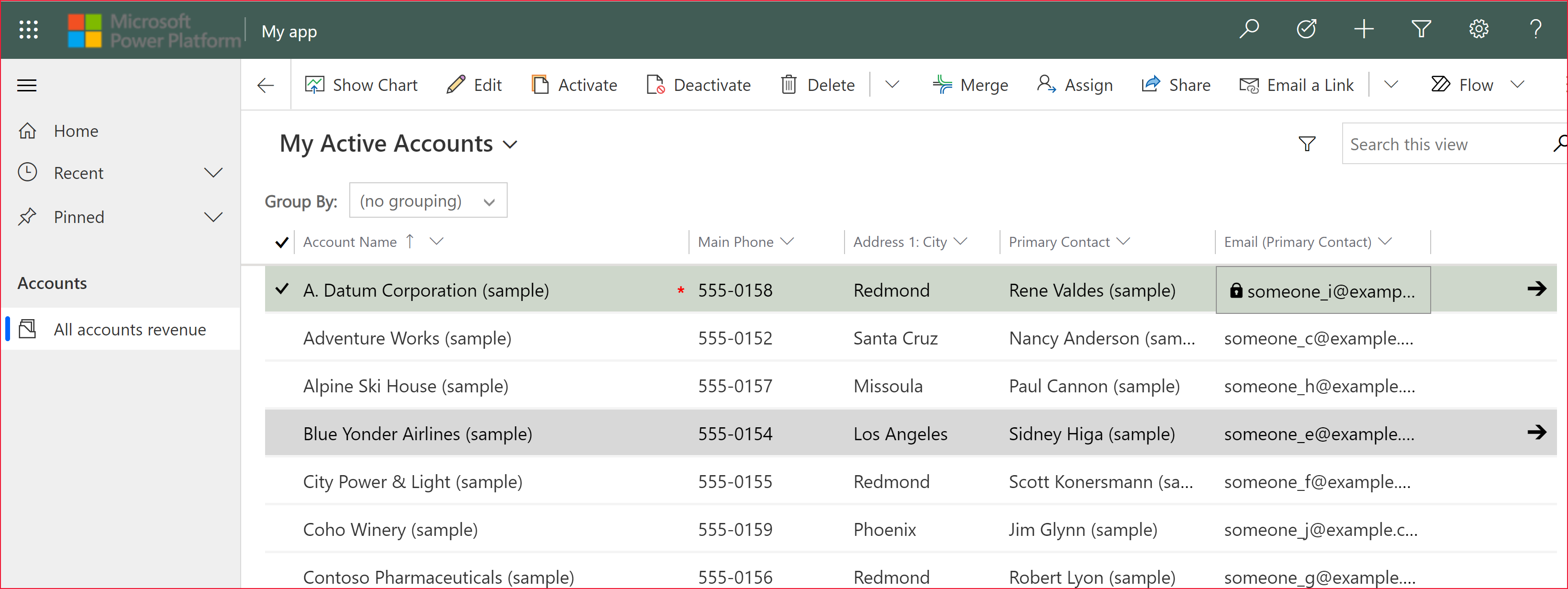This screenshot has height=589, width=1568.
Task: Click the Email a Link icon
Action: point(1249,85)
